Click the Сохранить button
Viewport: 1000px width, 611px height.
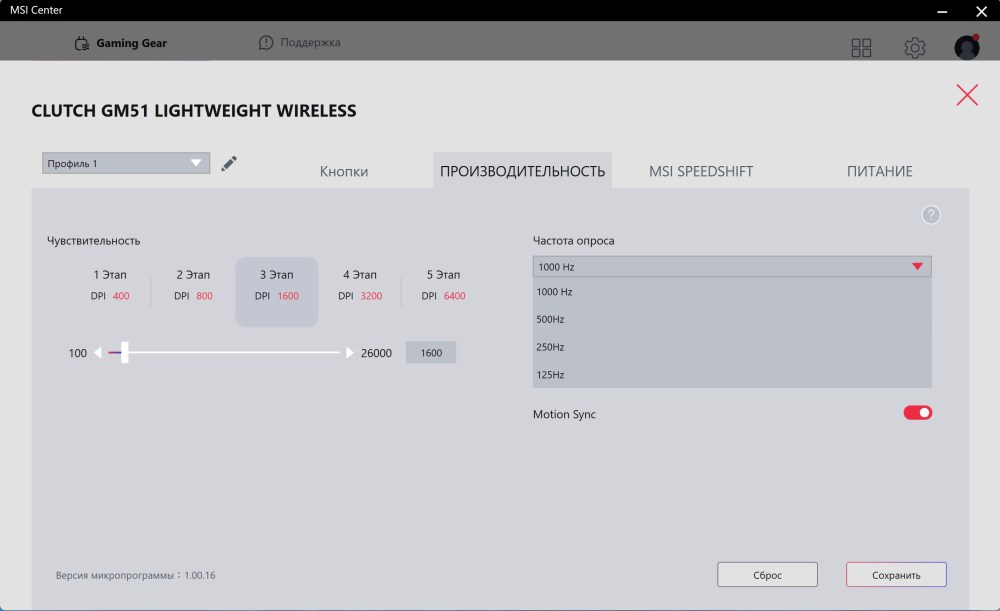coord(896,575)
